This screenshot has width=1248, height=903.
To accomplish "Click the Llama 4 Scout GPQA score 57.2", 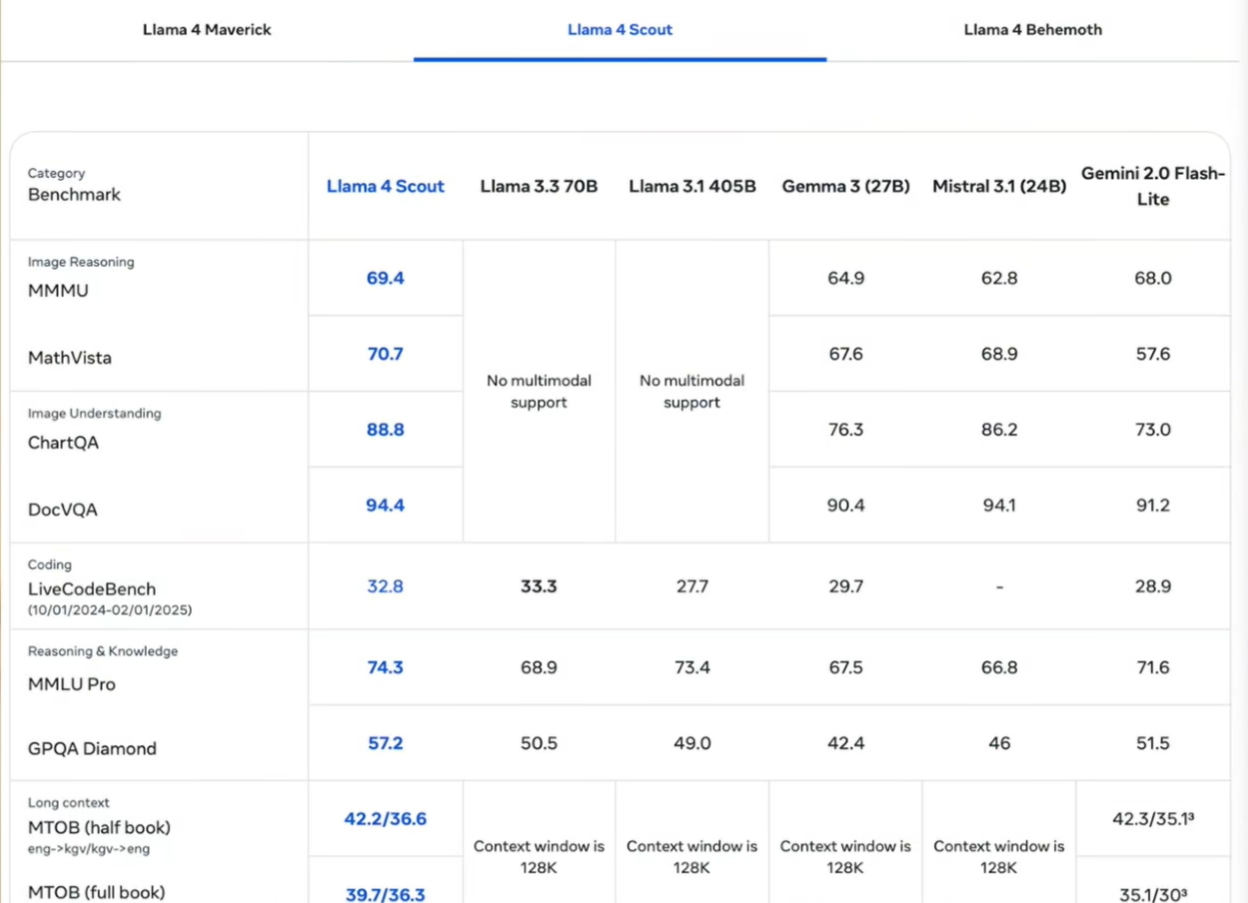I will click(x=385, y=744).
